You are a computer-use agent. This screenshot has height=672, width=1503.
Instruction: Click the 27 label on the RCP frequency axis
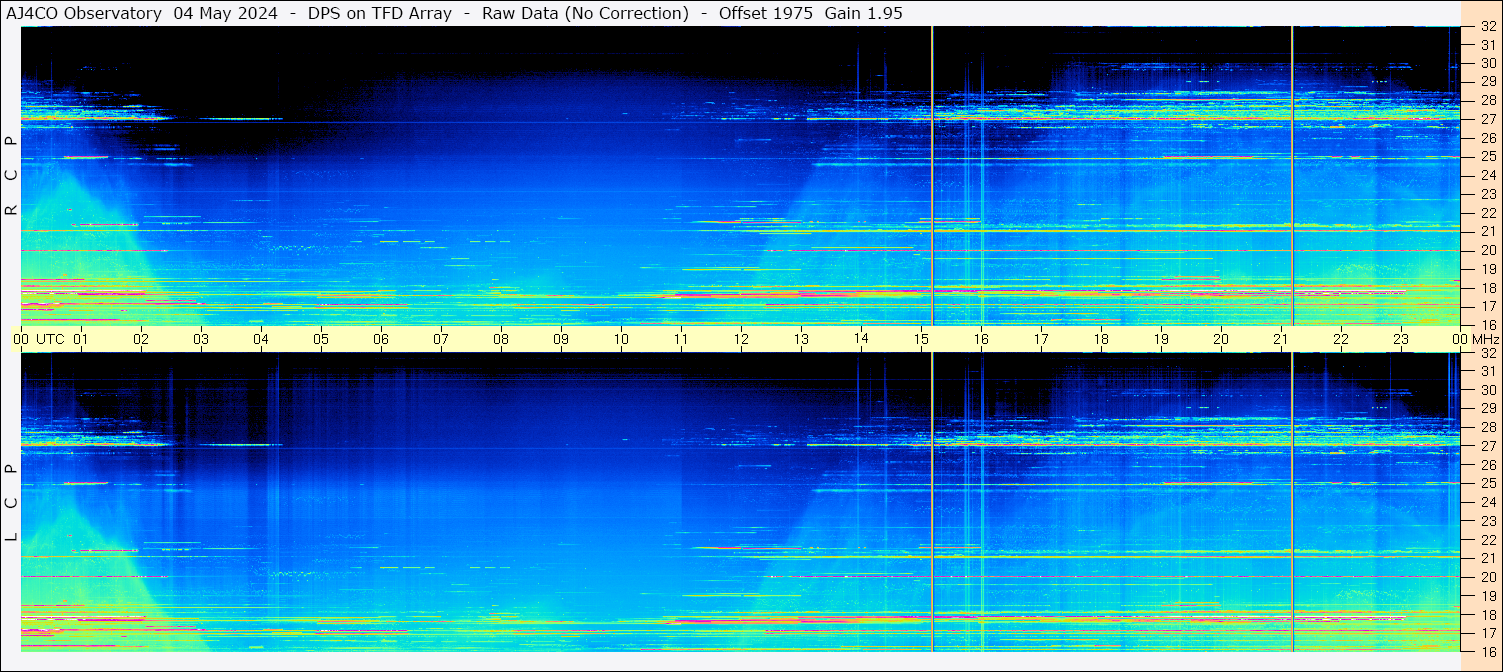click(1487, 119)
